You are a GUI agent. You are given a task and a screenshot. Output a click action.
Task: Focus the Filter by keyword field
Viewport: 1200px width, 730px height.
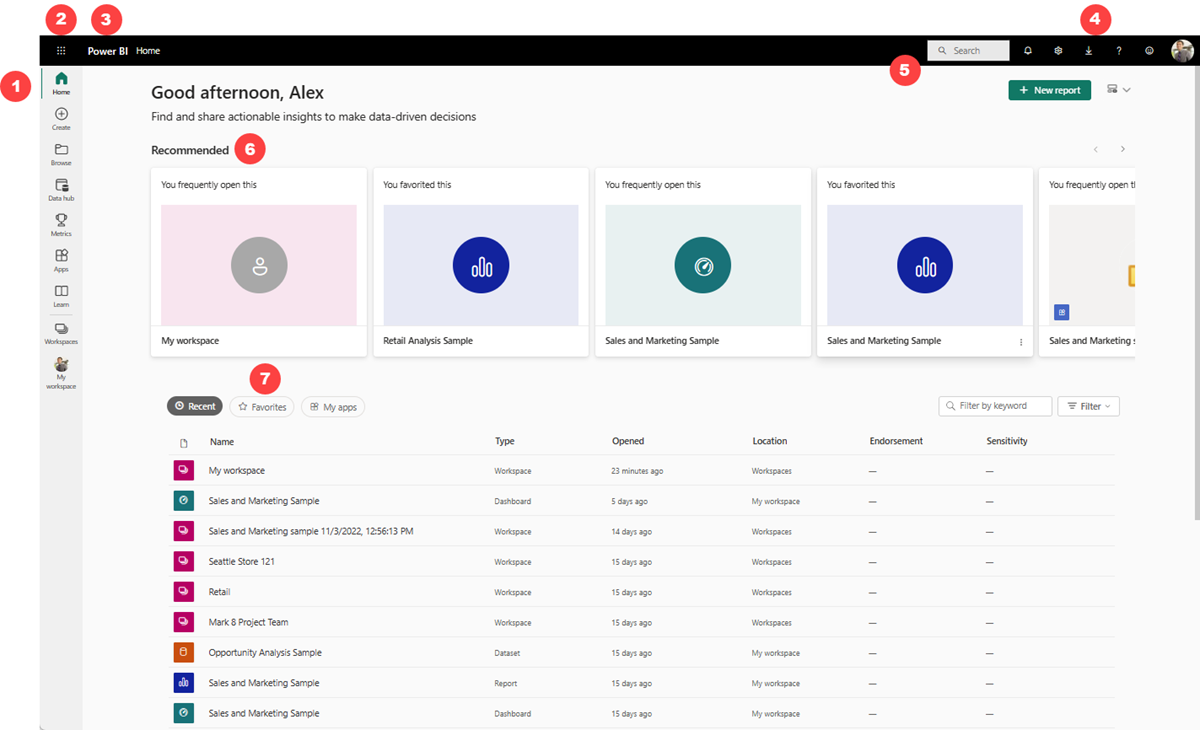(x=995, y=406)
